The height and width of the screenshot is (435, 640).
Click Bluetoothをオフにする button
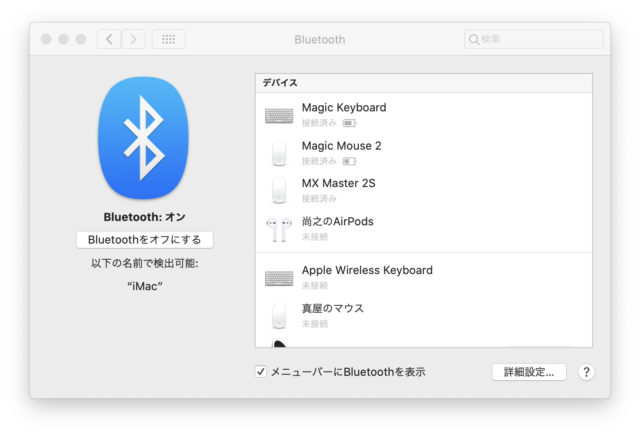144,240
